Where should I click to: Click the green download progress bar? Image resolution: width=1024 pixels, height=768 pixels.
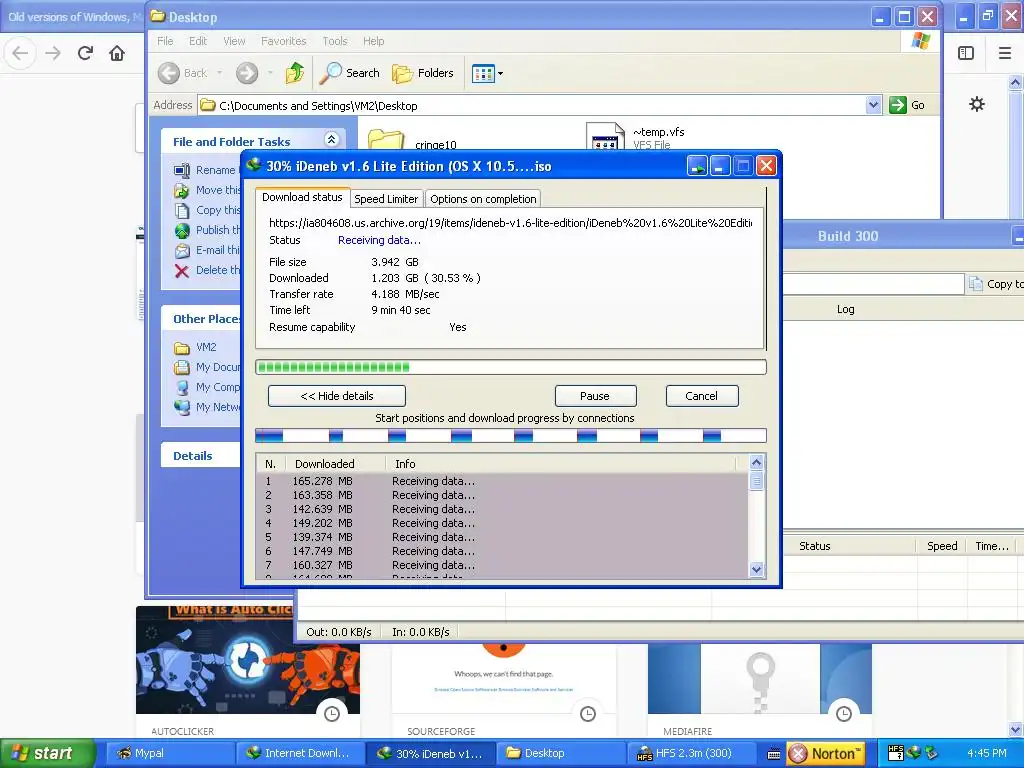coord(511,367)
